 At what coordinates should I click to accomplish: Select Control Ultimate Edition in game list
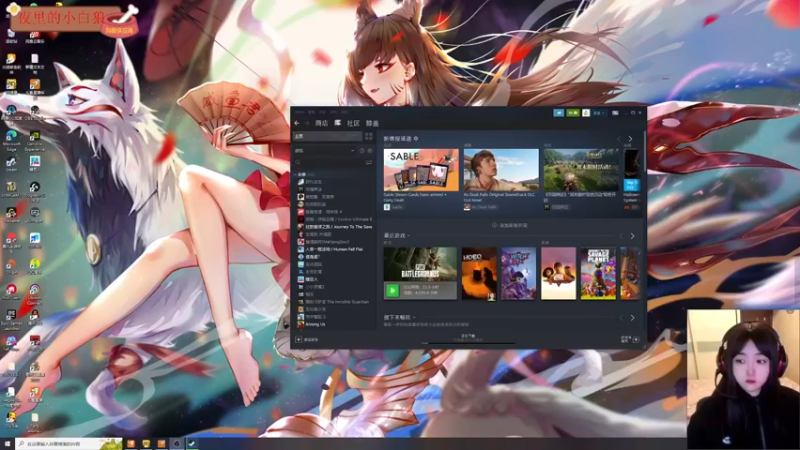coord(335,219)
